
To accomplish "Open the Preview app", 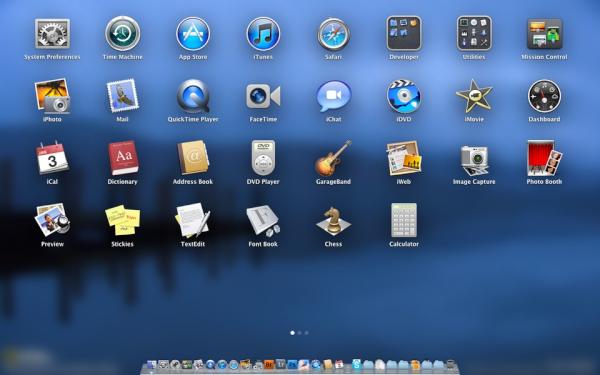I will 52,220.
